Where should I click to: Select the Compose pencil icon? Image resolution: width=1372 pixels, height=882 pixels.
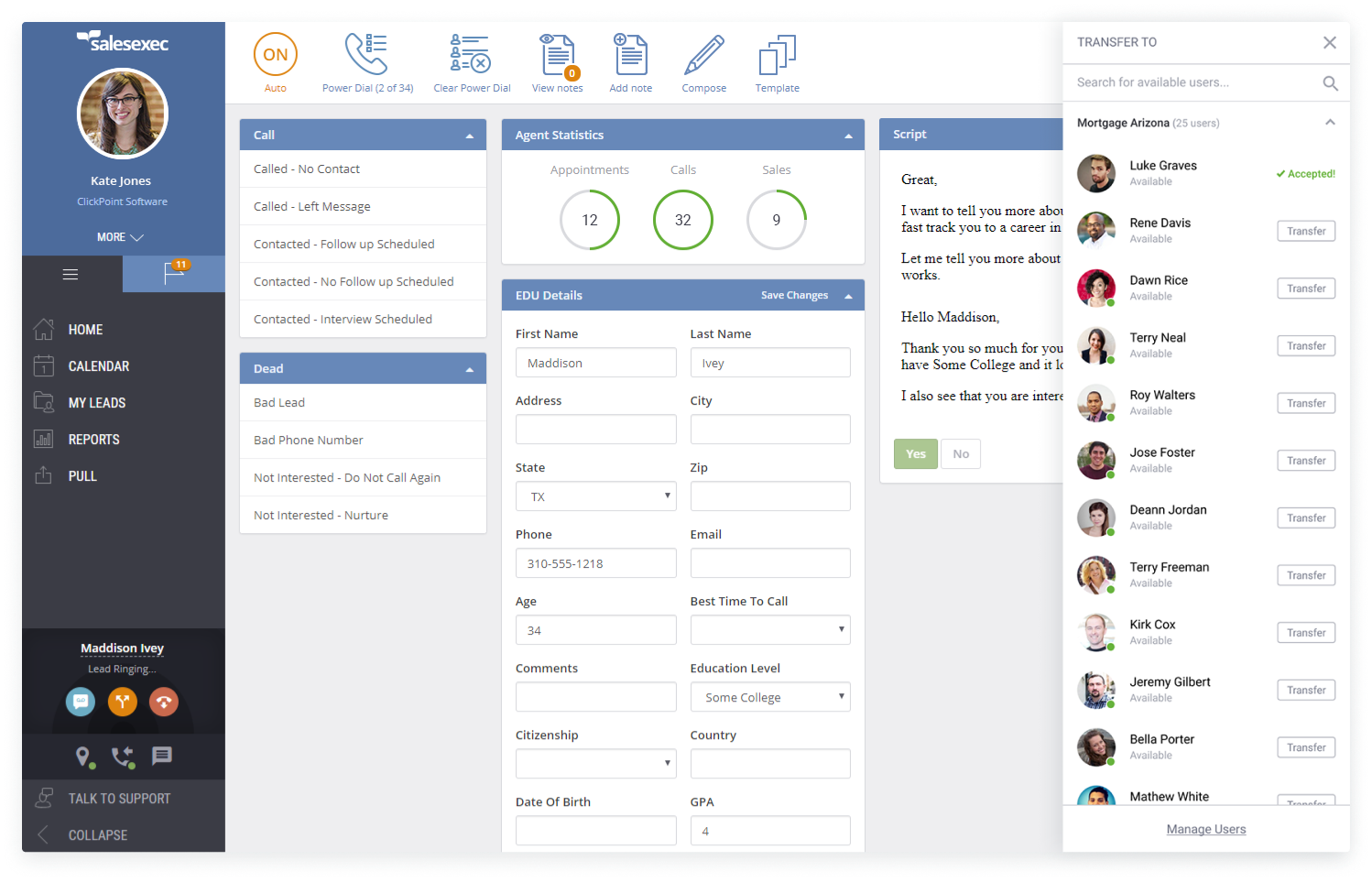pyautogui.click(x=703, y=52)
